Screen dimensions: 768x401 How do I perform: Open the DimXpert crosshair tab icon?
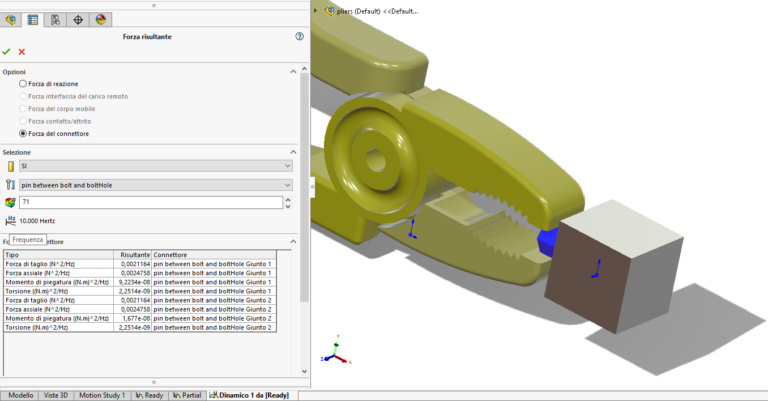[x=78, y=19]
